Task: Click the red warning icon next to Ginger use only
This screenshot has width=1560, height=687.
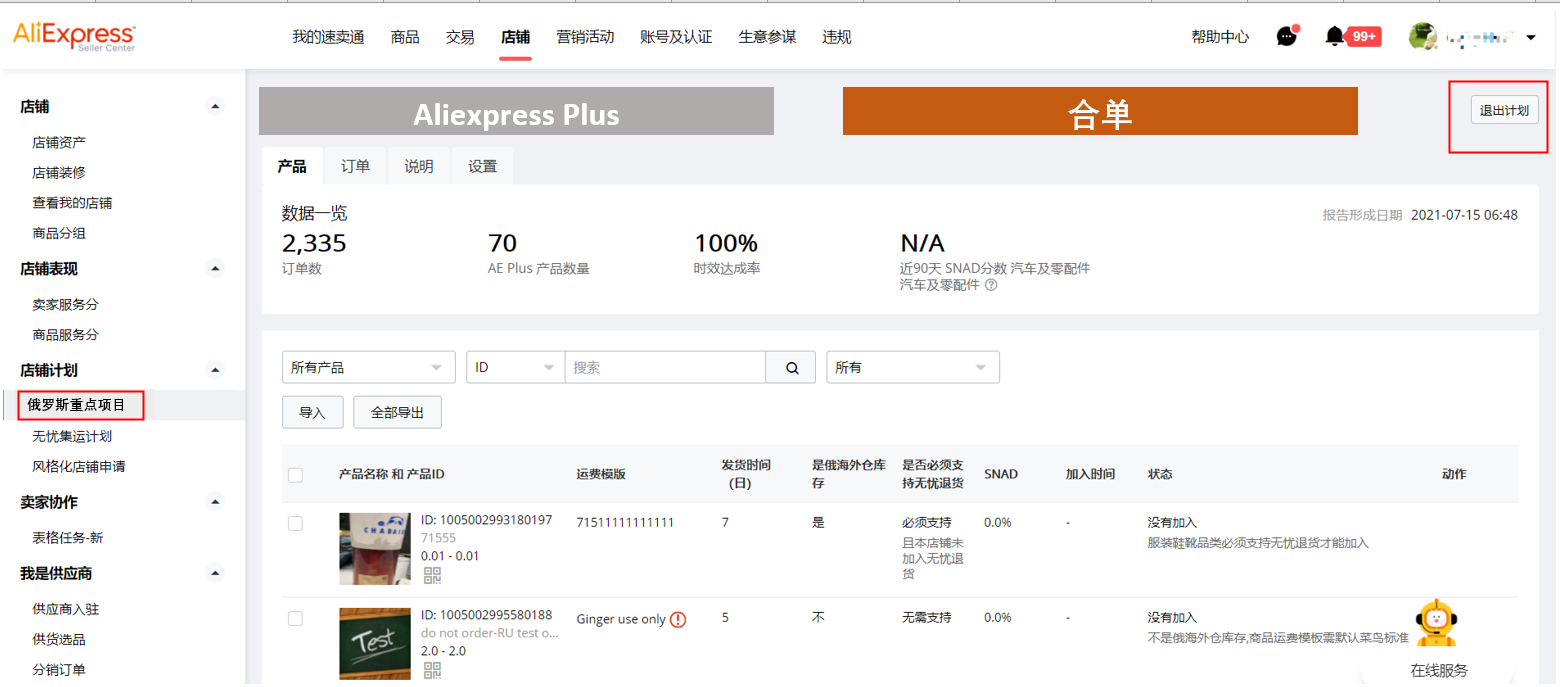Action: click(x=681, y=619)
